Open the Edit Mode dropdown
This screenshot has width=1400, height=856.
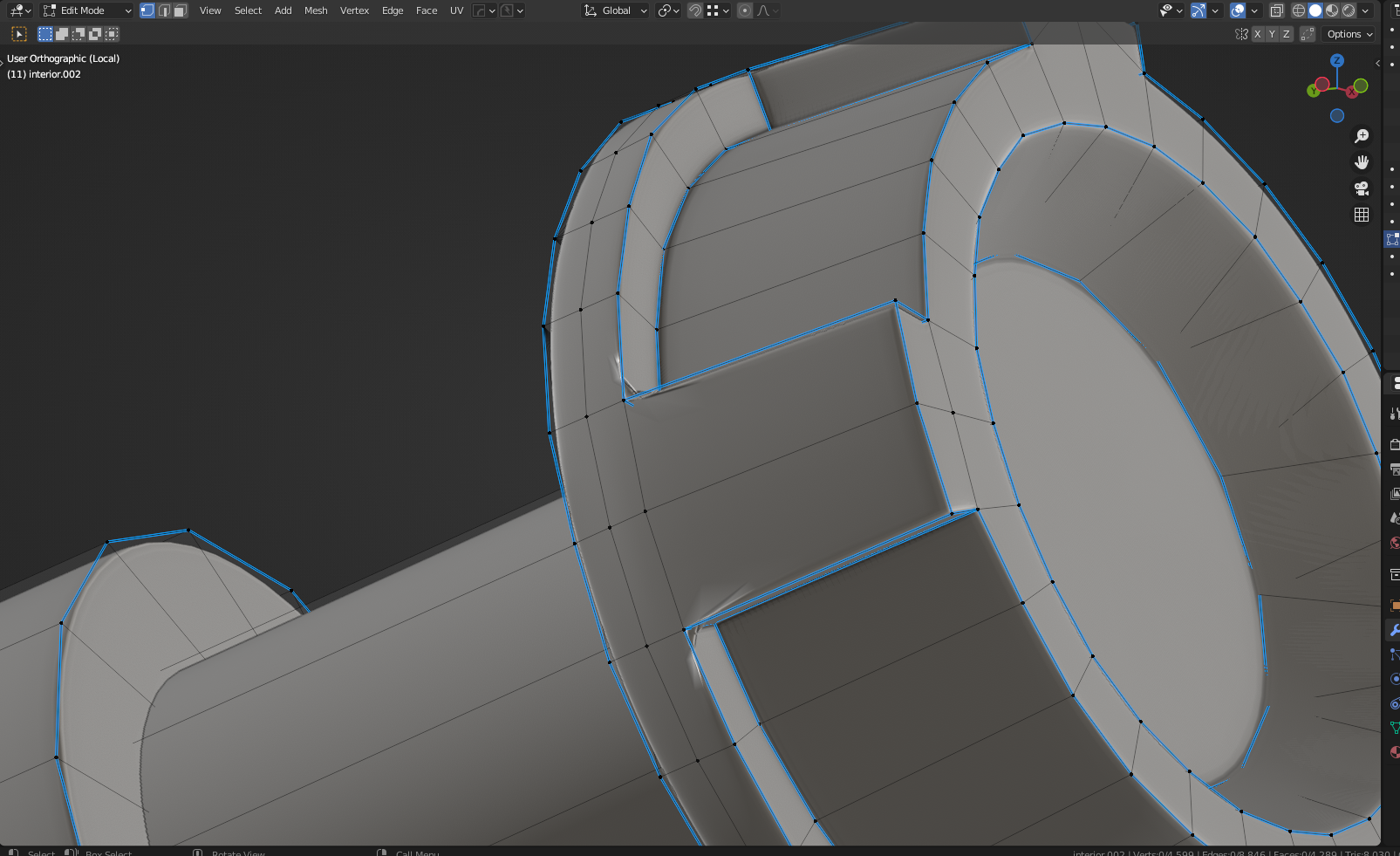pyautogui.click(x=87, y=10)
